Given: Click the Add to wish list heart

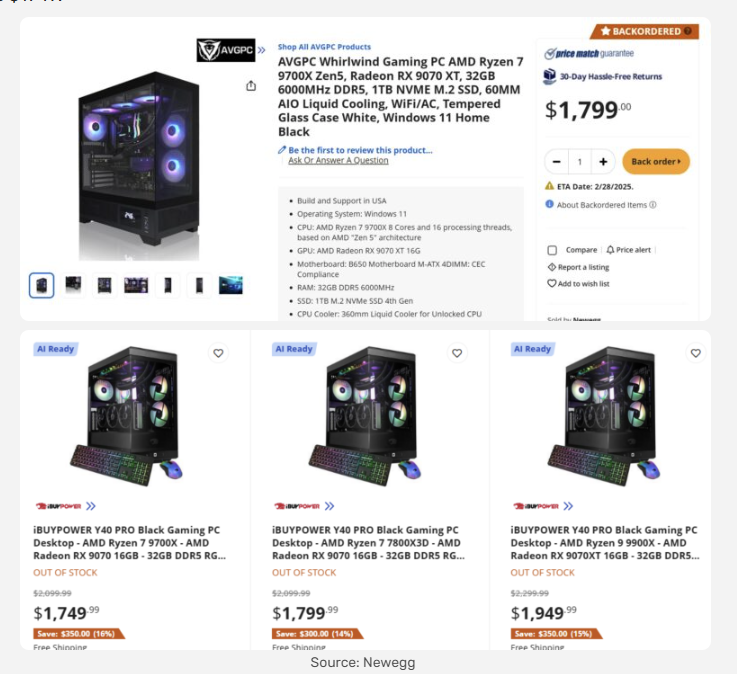Looking at the screenshot, I should 551,283.
